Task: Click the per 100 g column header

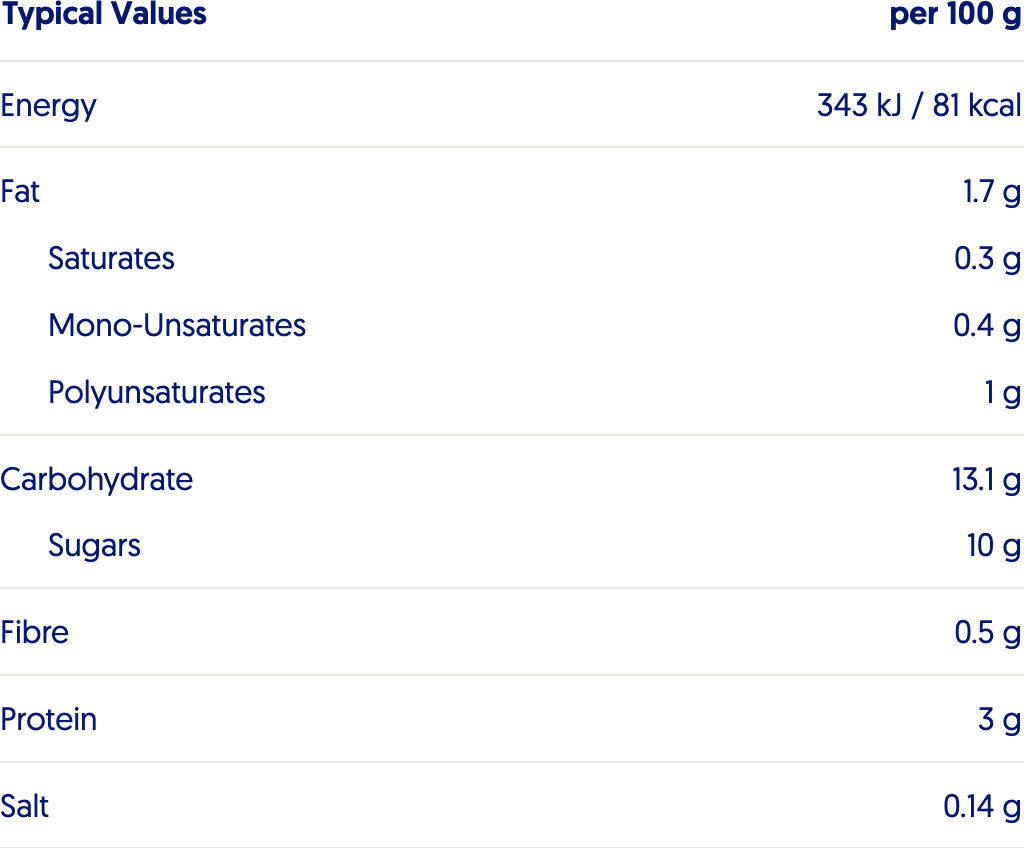Action: (x=956, y=14)
